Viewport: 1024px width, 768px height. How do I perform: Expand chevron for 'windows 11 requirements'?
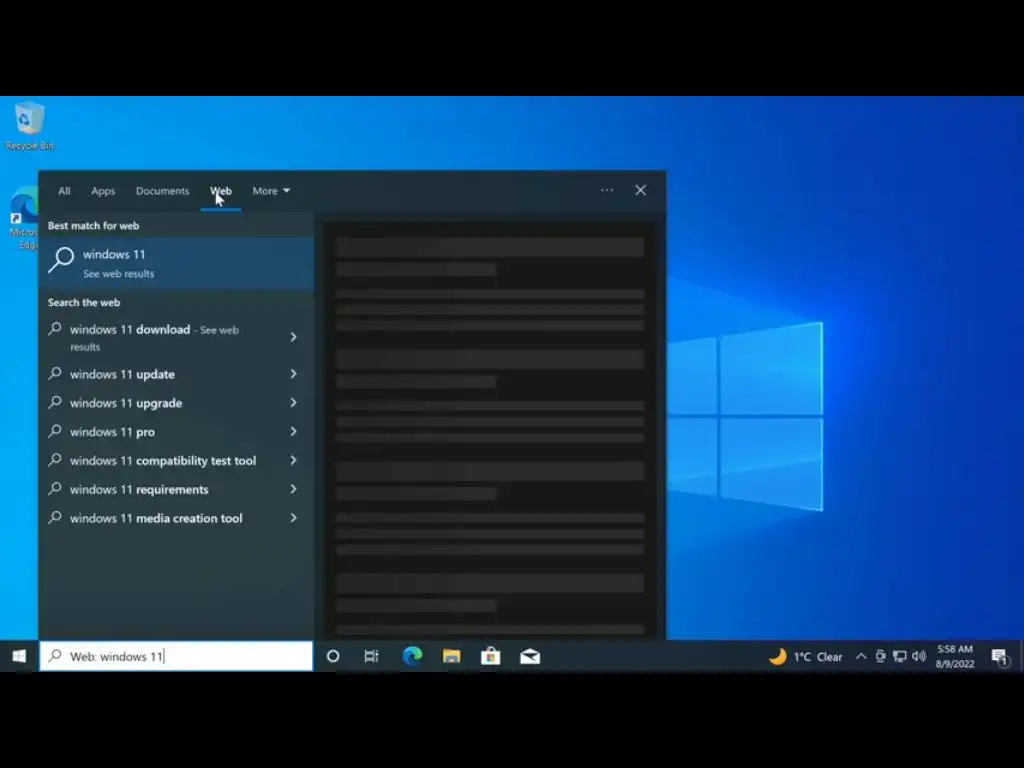(293, 489)
